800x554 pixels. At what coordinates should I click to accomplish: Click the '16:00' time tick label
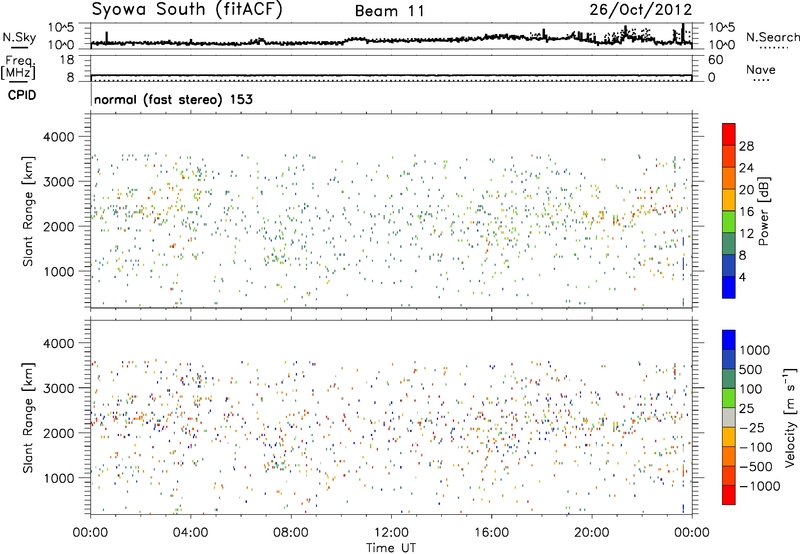click(x=491, y=533)
